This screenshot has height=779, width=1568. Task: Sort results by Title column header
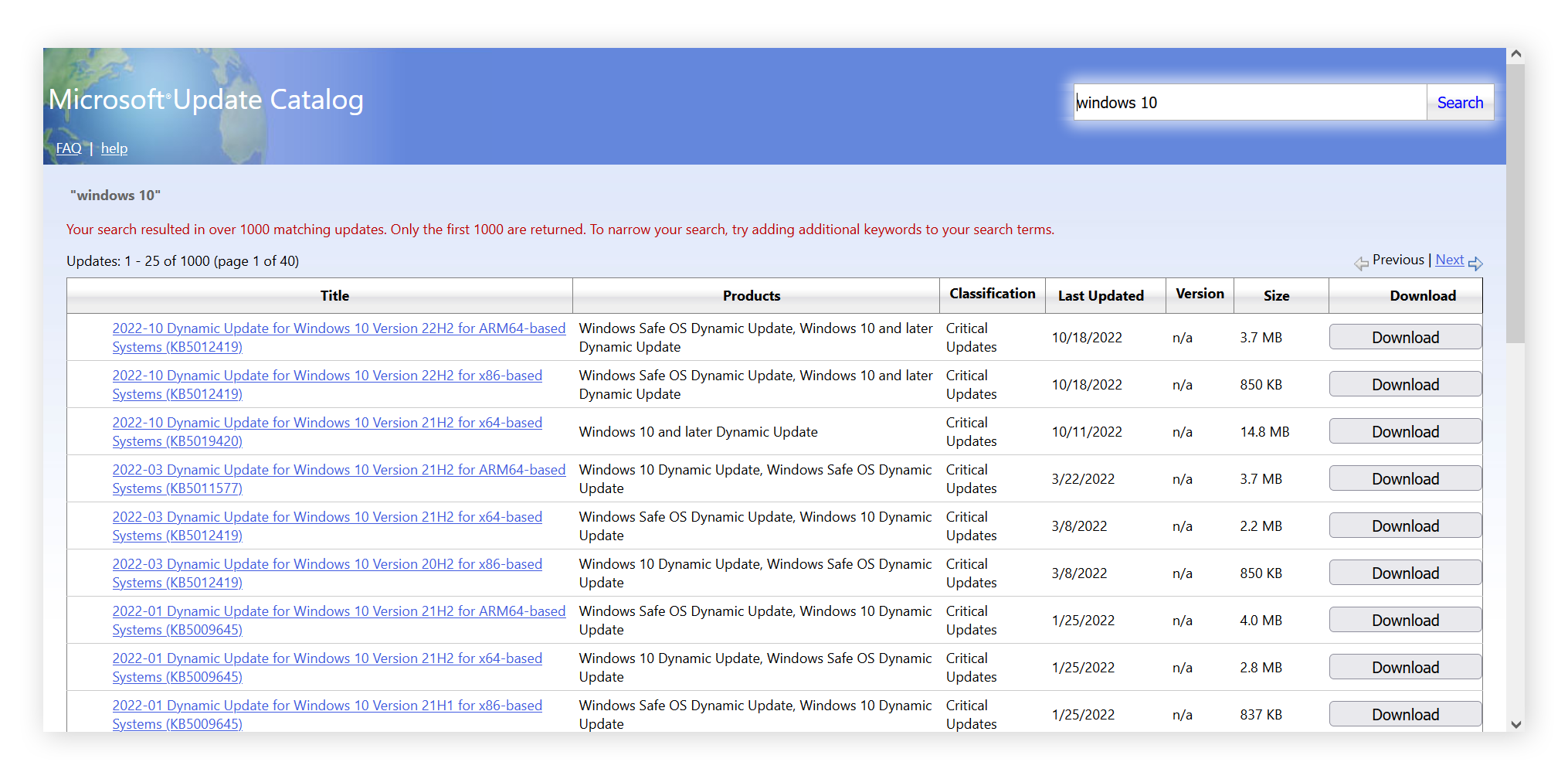click(334, 296)
